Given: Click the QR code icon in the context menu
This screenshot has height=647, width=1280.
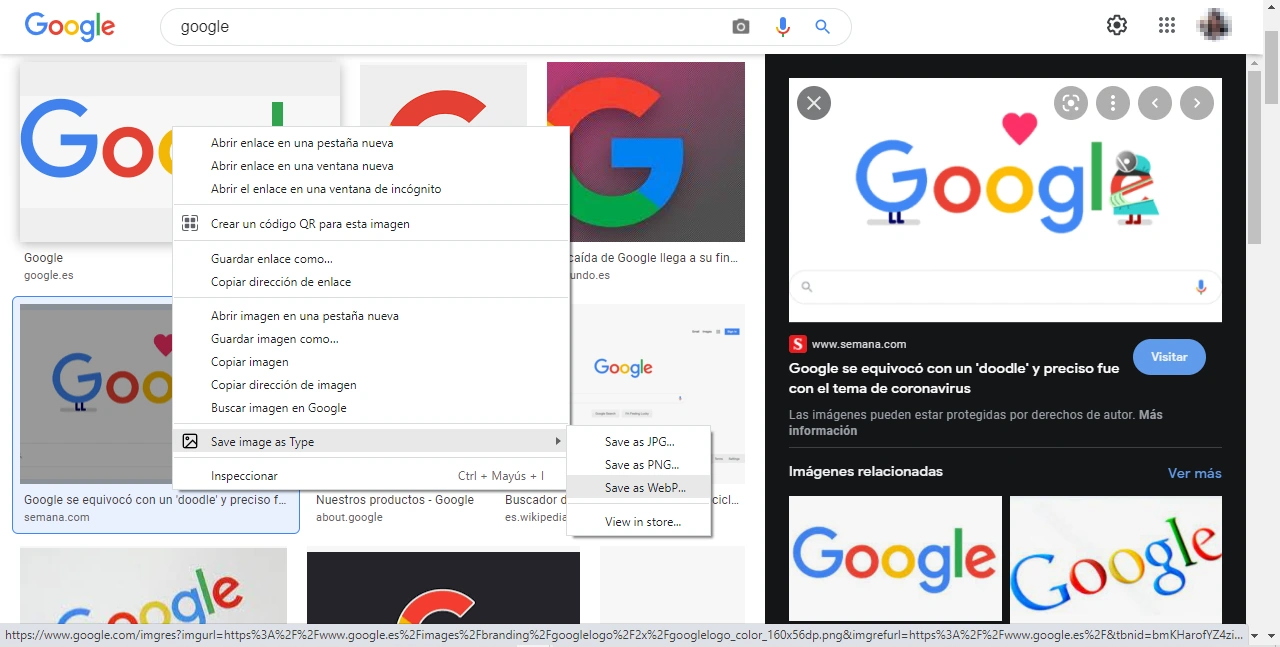Looking at the screenshot, I should (190, 224).
